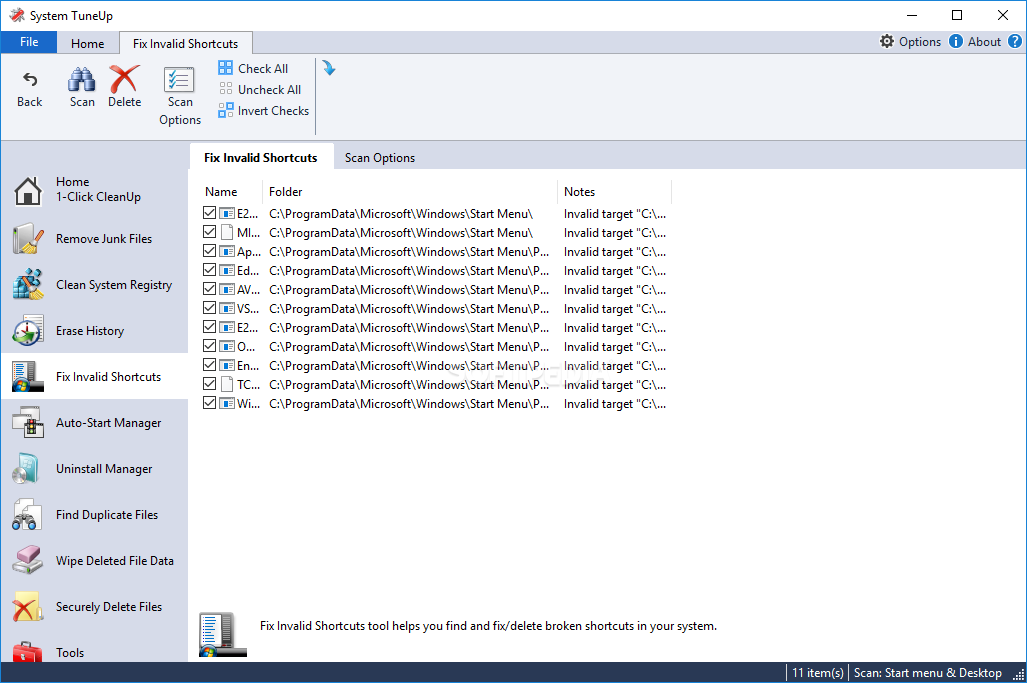Open Auto-Start Manager sidebar icon
1027x683 pixels.
coord(28,422)
